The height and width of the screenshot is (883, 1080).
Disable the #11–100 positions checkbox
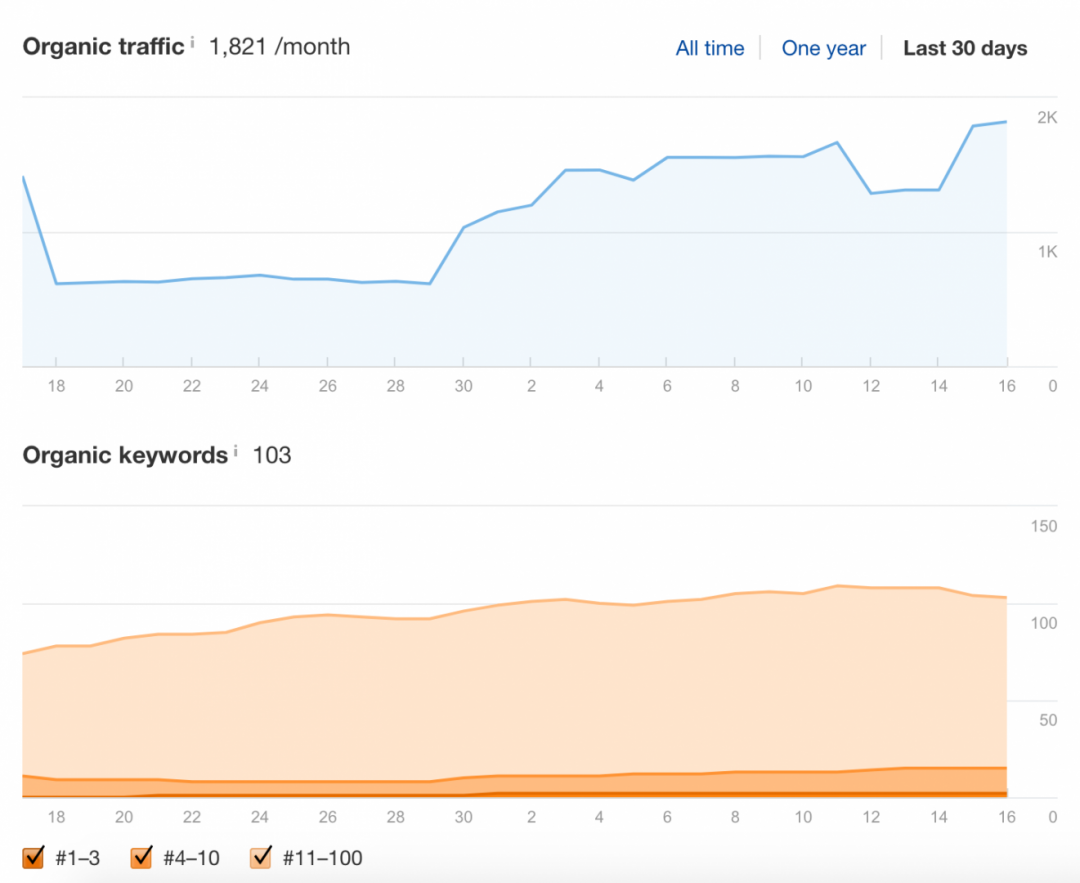(261, 857)
